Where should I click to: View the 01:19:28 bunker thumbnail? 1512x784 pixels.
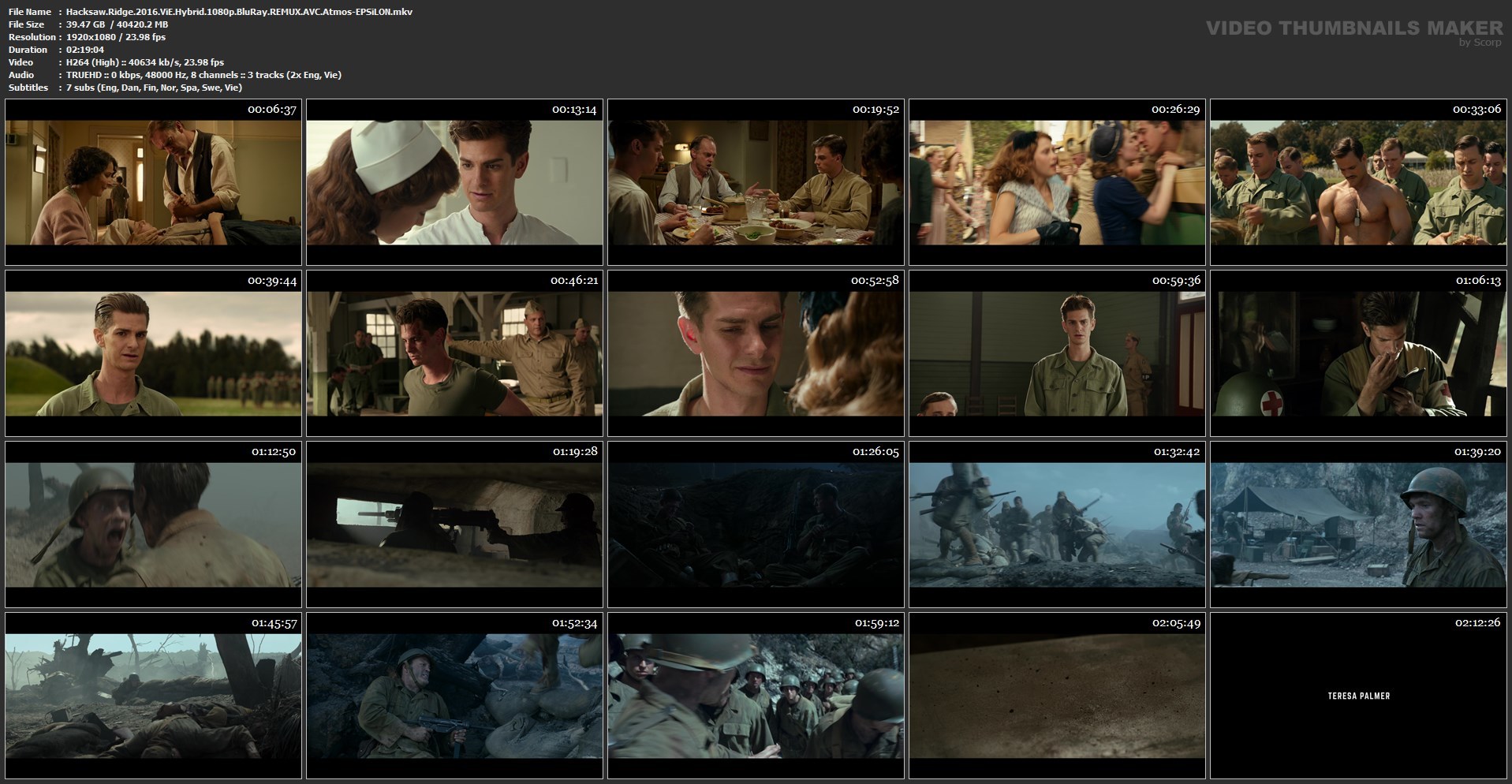454,525
